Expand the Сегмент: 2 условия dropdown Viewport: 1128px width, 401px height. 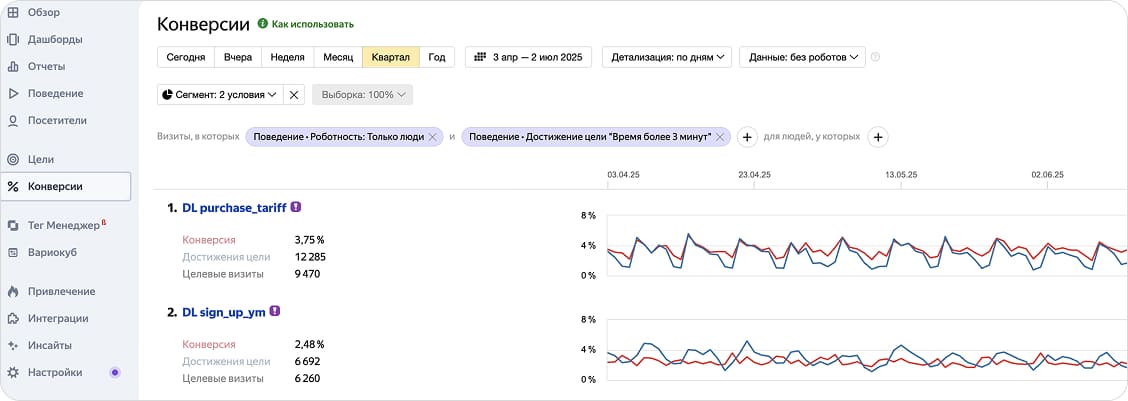219,94
